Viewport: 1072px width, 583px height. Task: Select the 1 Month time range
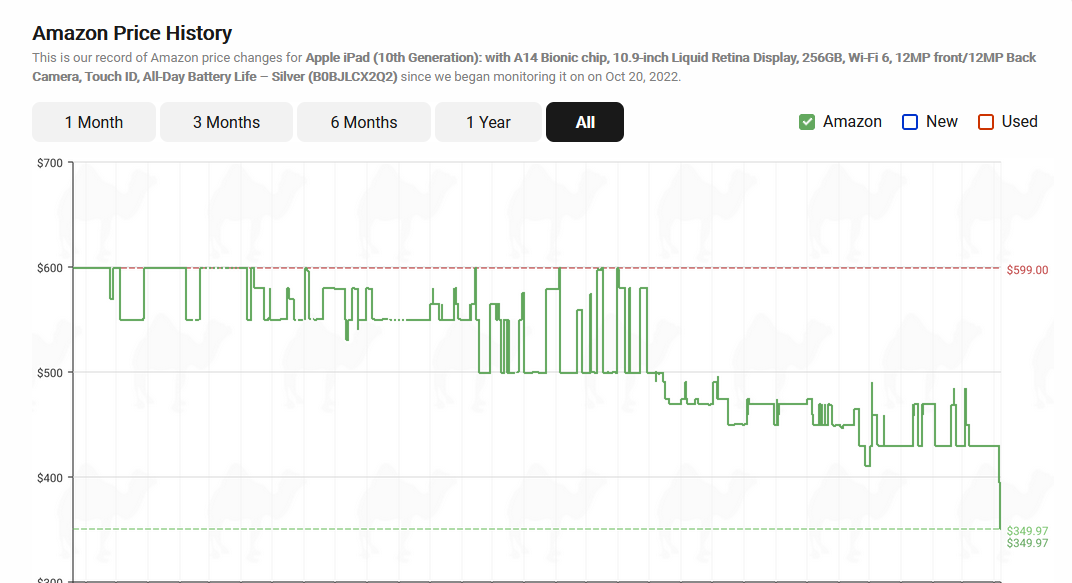[x=94, y=122]
